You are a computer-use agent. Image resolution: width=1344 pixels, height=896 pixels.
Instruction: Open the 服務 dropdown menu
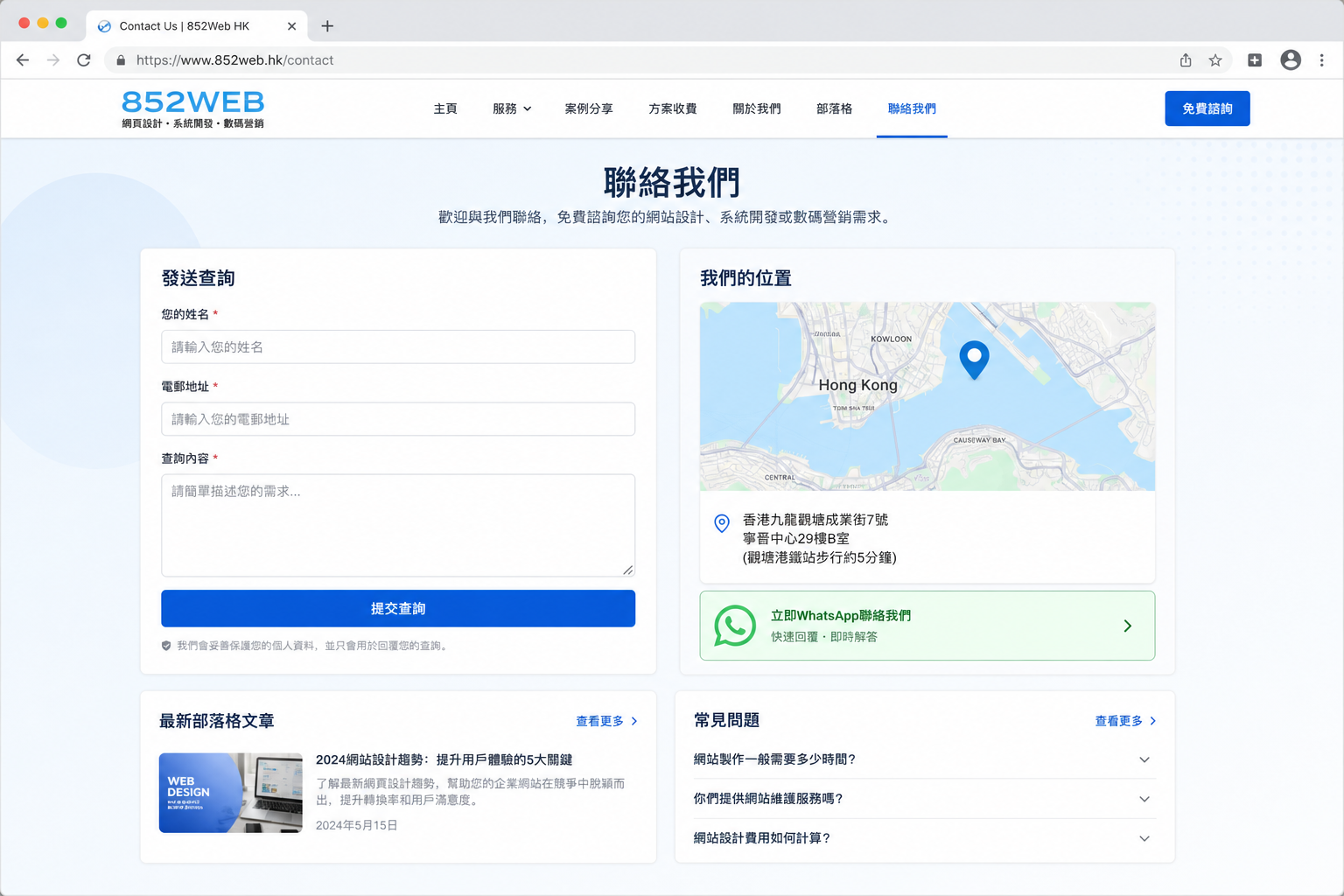[512, 108]
